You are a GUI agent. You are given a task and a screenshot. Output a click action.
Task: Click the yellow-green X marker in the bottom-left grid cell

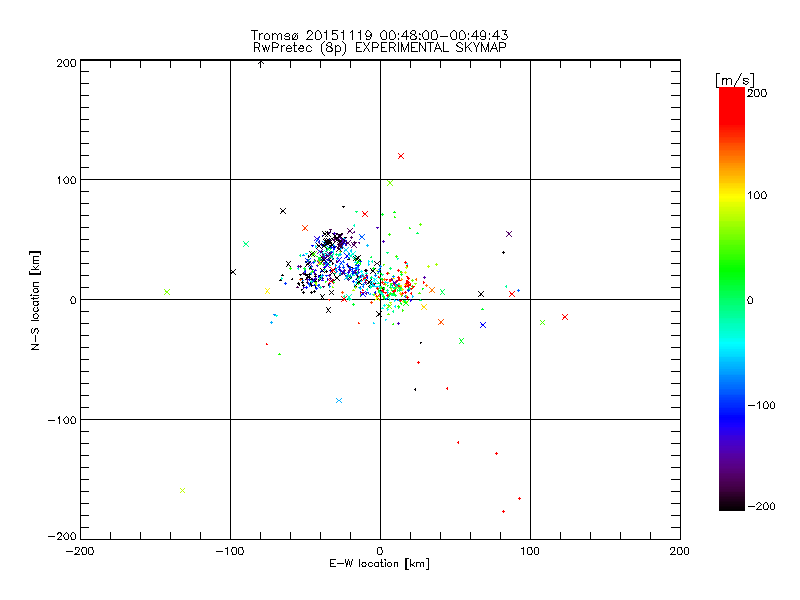point(183,491)
